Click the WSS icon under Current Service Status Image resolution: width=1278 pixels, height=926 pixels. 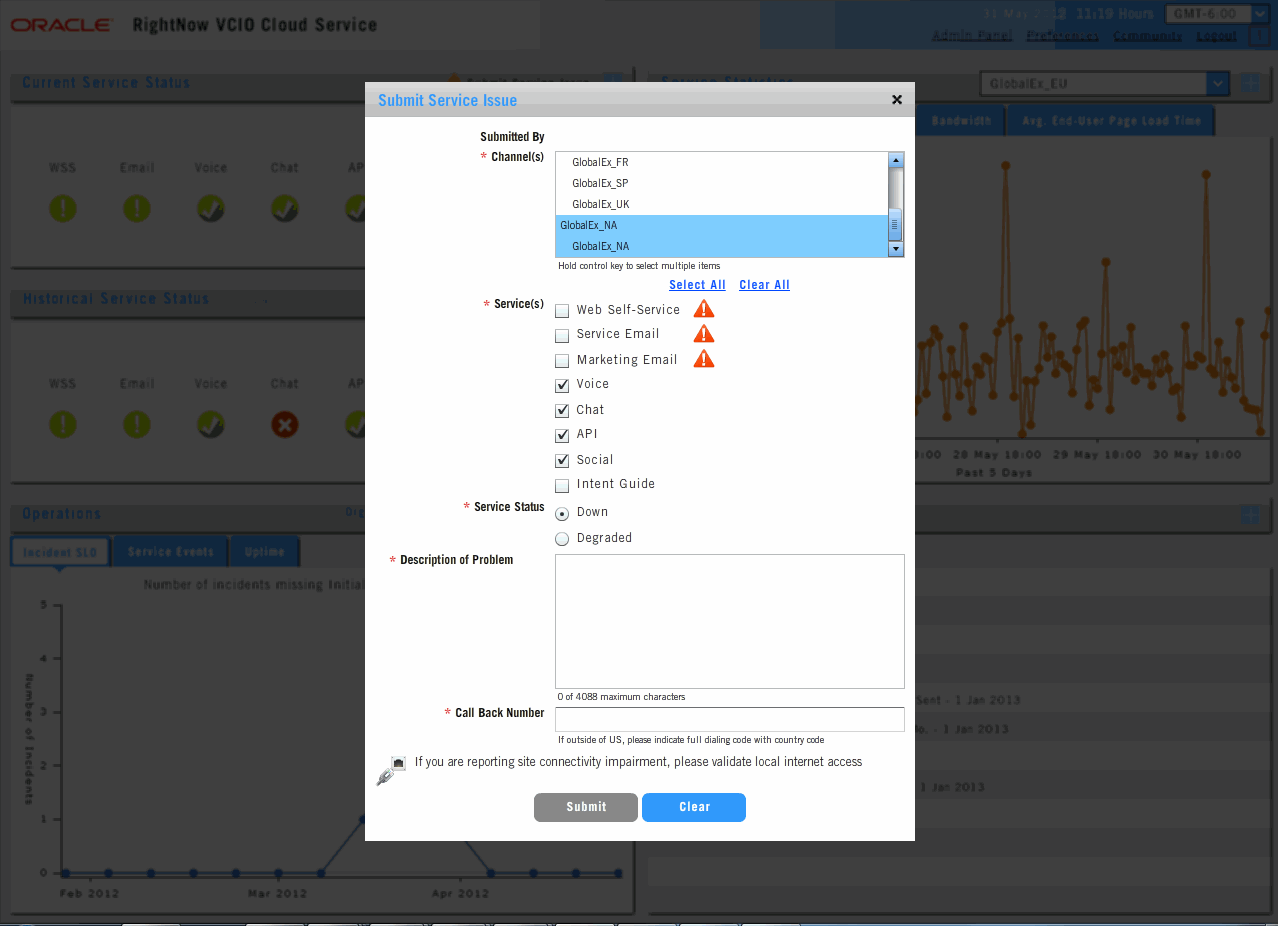point(63,208)
